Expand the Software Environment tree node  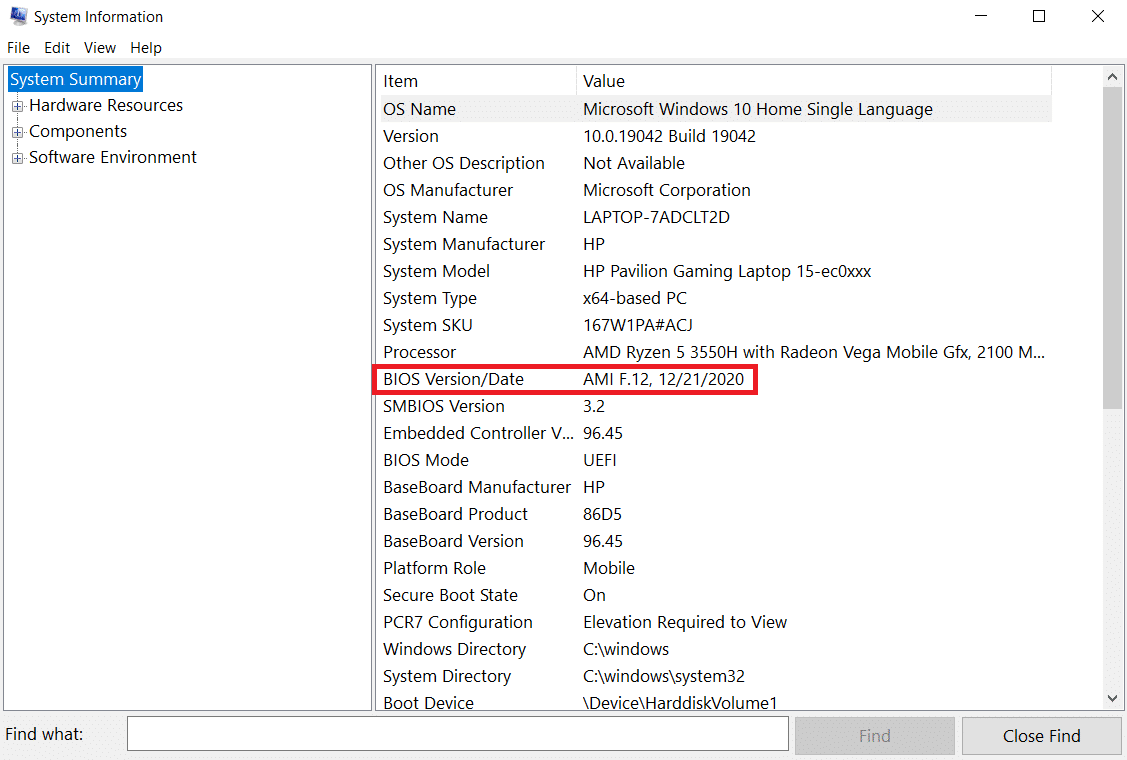pos(17,158)
